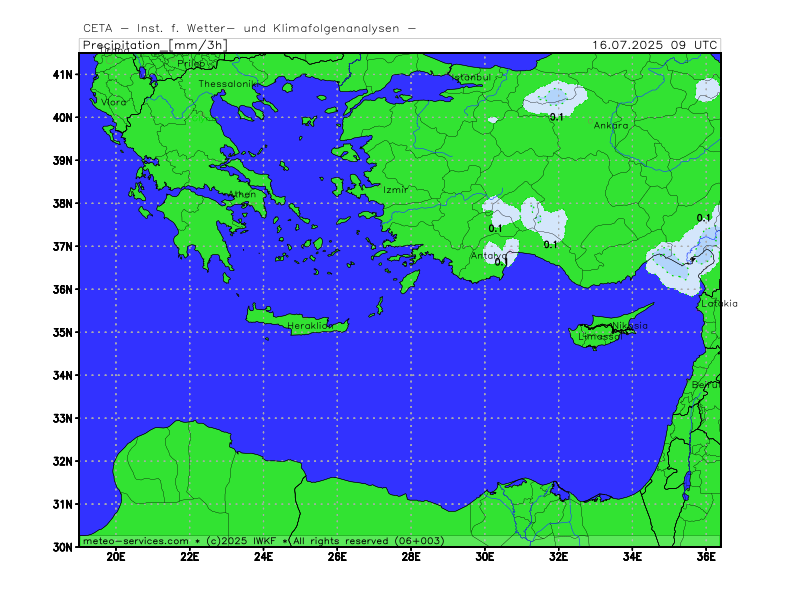Image resolution: width=800 pixels, height=600 pixels.
Task: Click the 'Precipitation [mm/3h]' title text
Action: click(155, 45)
